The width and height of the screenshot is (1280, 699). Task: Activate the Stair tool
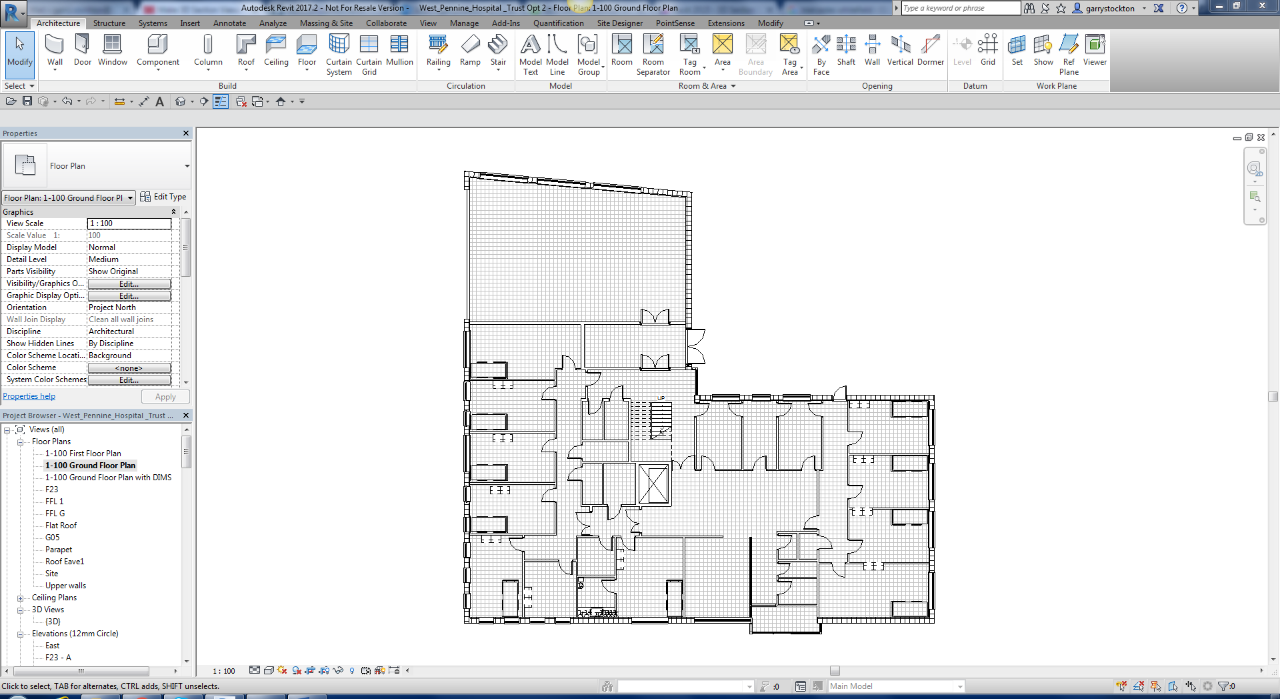498,51
